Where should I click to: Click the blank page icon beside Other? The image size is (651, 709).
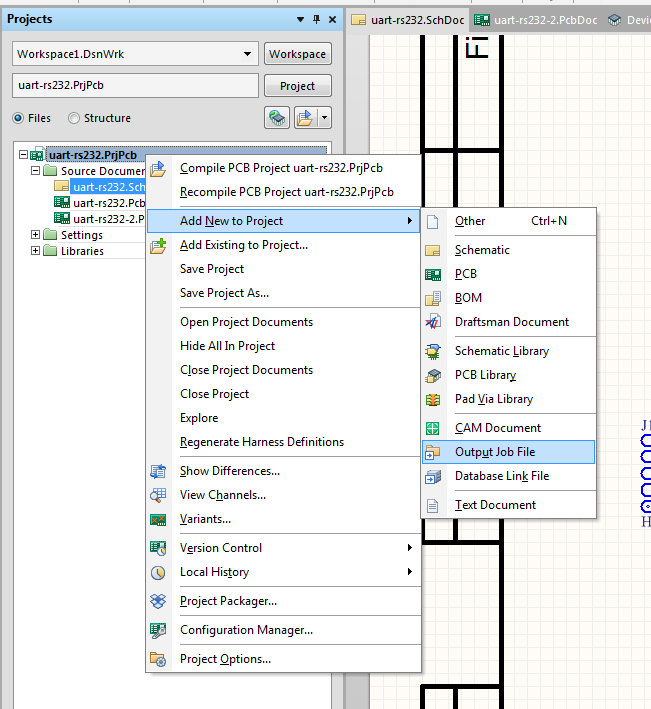coord(433,222)
